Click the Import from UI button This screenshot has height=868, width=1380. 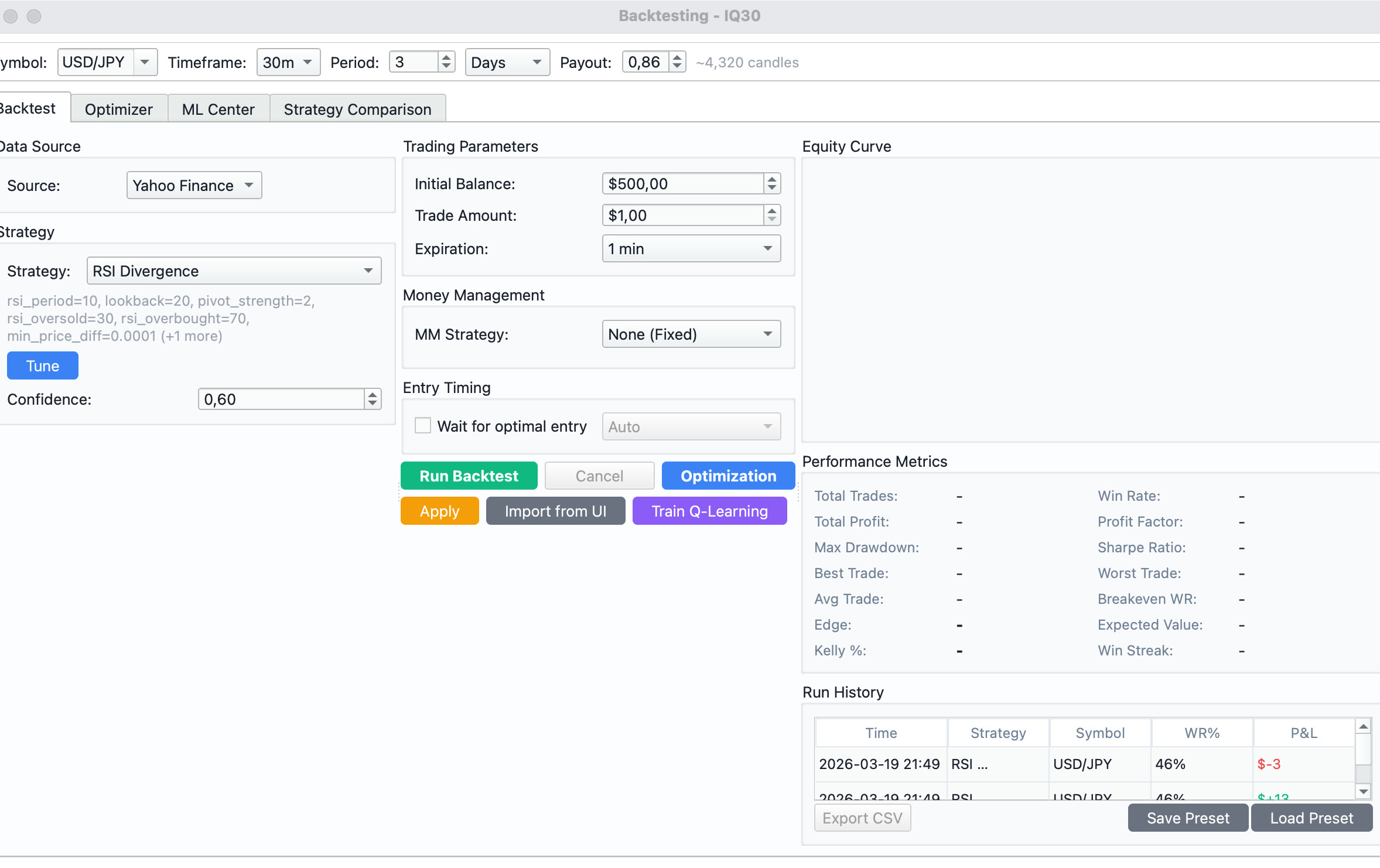555,511
